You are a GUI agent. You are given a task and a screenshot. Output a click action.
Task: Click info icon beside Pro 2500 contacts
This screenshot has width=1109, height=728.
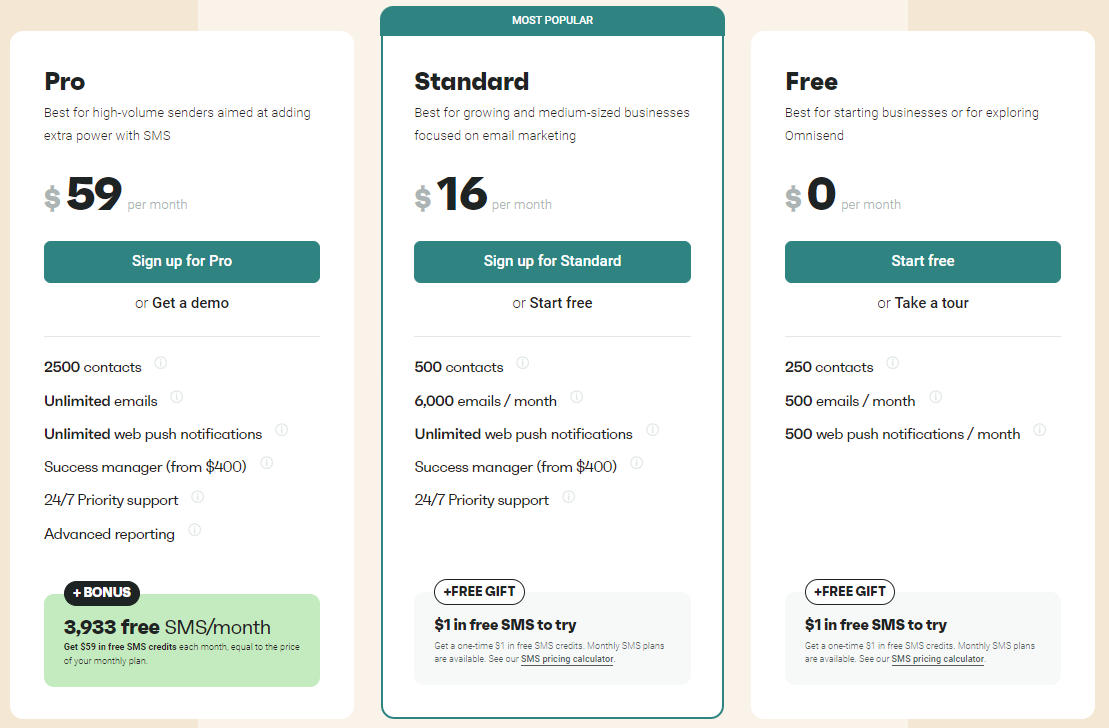pos(160,364)
